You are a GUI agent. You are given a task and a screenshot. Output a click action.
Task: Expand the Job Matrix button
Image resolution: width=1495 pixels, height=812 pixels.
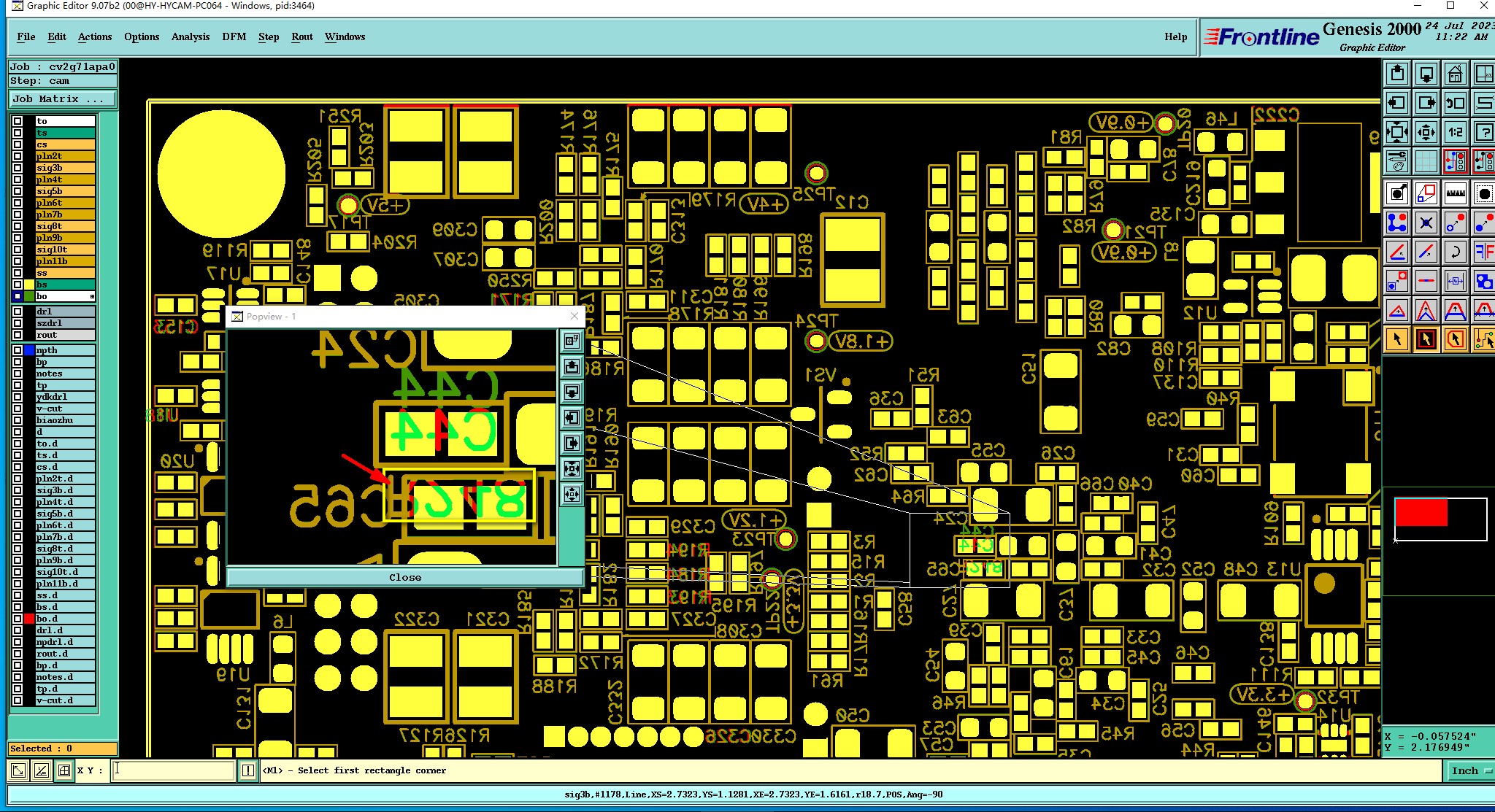tap(63, 99)
